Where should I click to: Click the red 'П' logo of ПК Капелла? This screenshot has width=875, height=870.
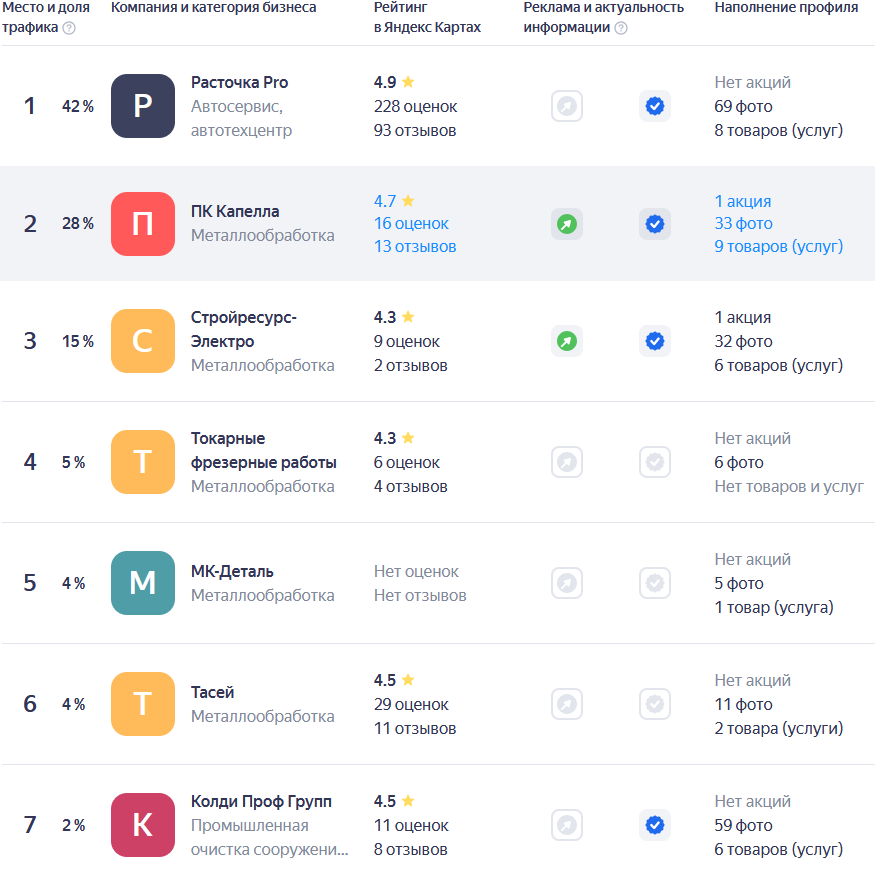(x=143, y=224)
